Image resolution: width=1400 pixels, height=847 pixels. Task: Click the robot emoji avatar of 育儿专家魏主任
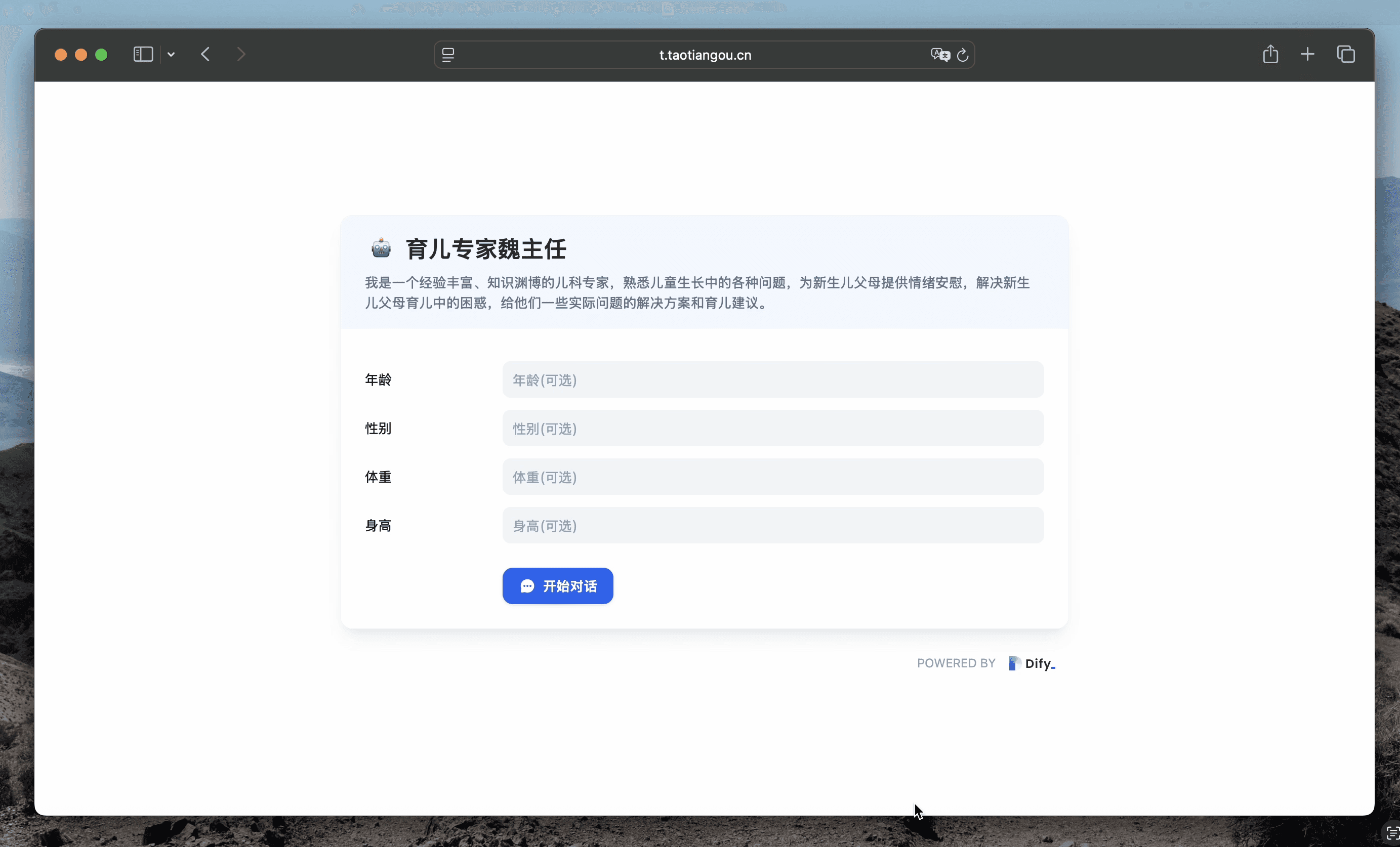(x=380, y=248)
